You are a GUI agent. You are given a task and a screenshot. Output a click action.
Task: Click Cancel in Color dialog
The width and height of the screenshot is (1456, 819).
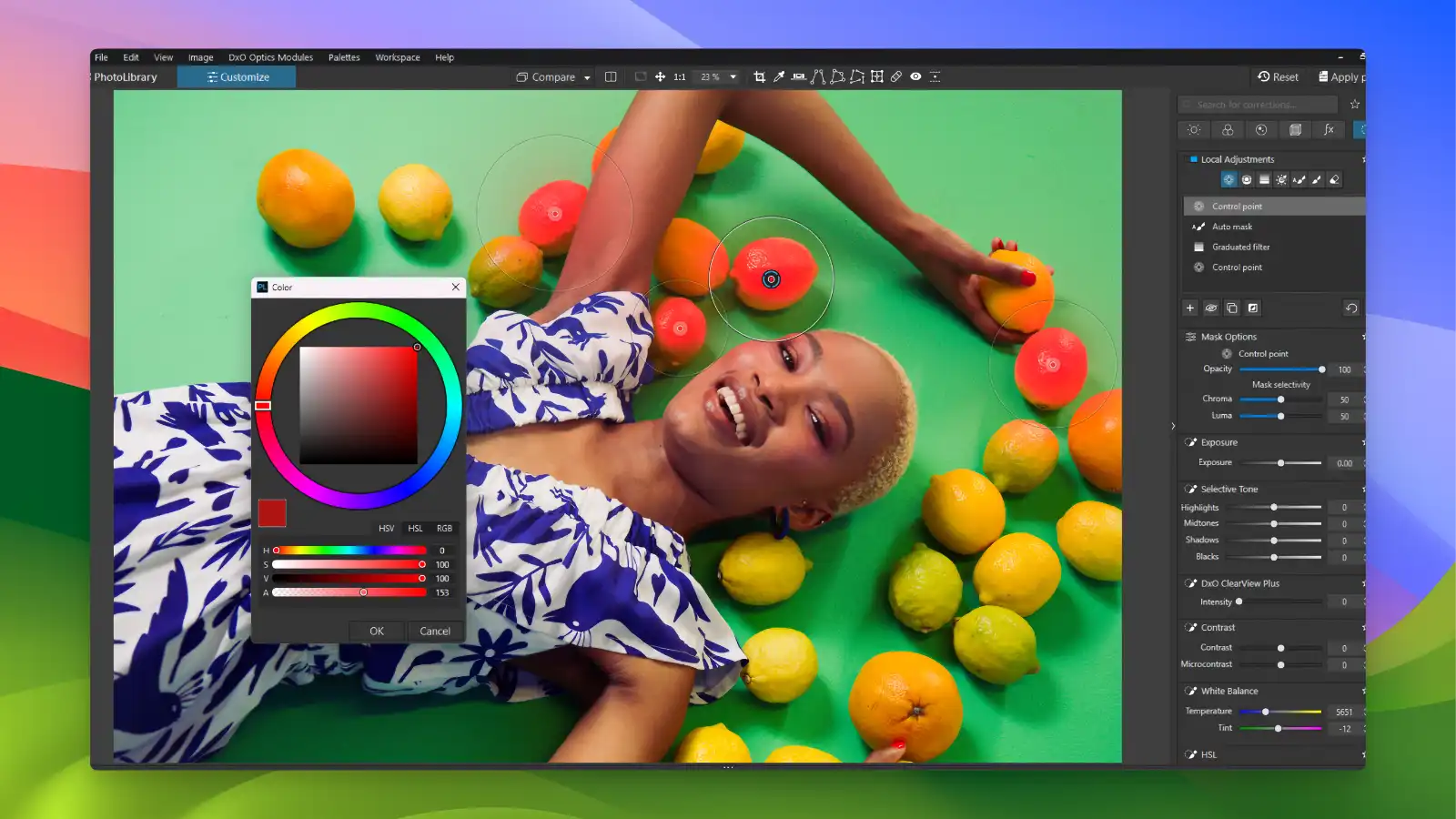(435, 631)
